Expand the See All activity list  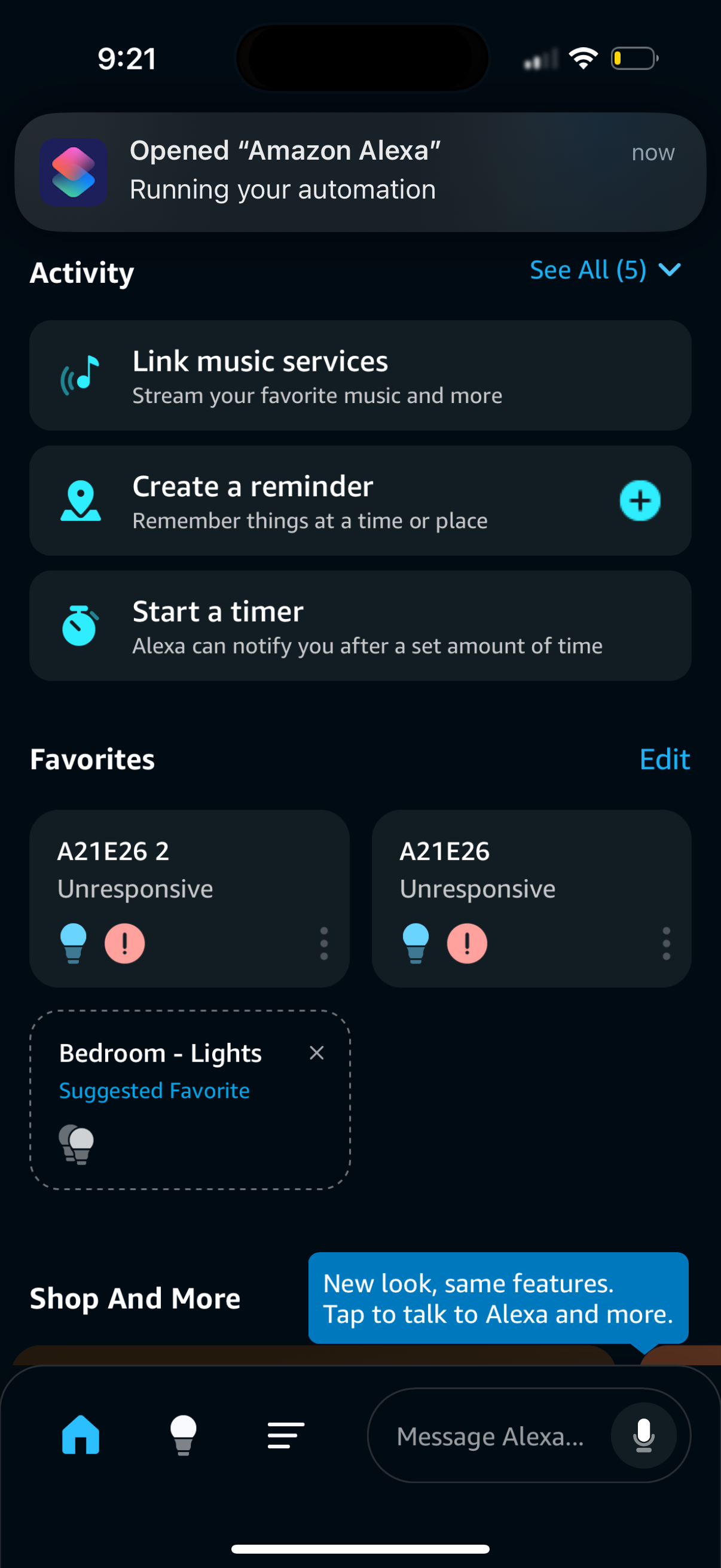click(604, 270)
